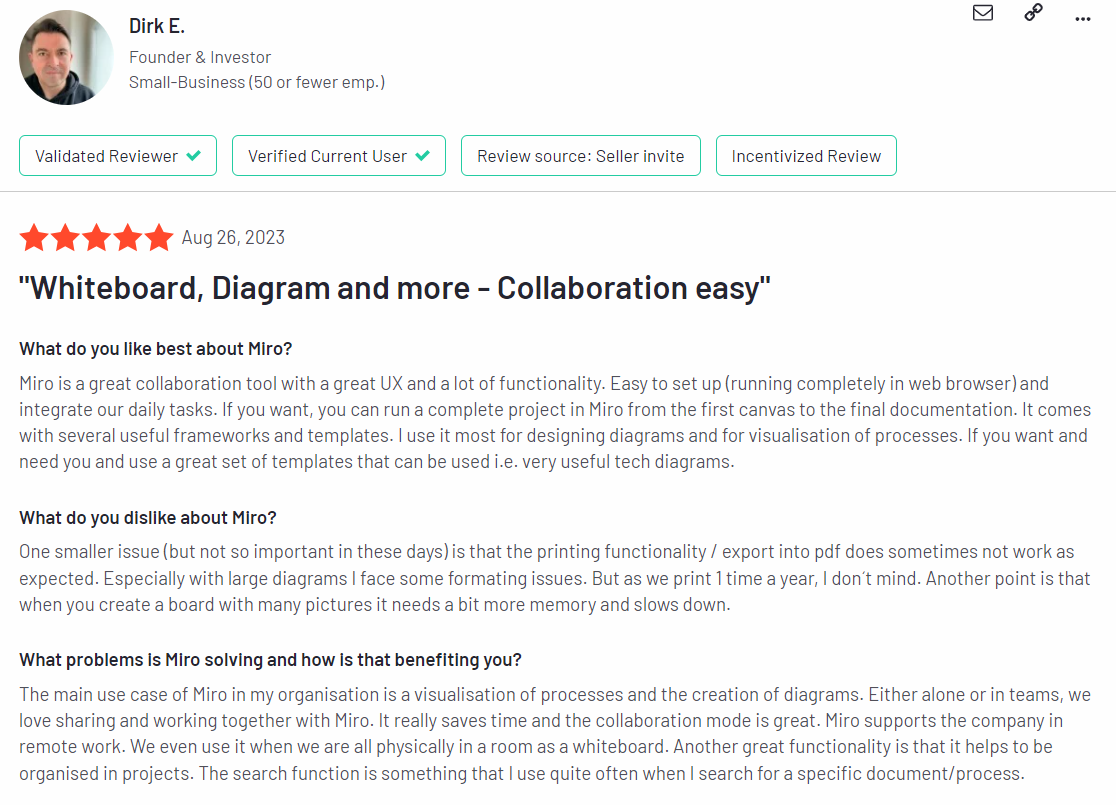Open the review title about Whiteboard and Diagram
1116x805 pixels.
coord(395,288)
